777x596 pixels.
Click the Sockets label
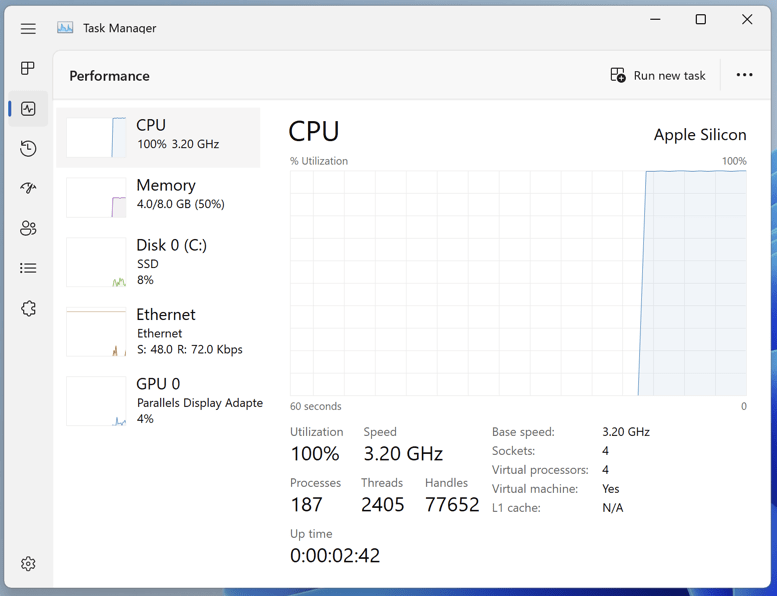513,451
